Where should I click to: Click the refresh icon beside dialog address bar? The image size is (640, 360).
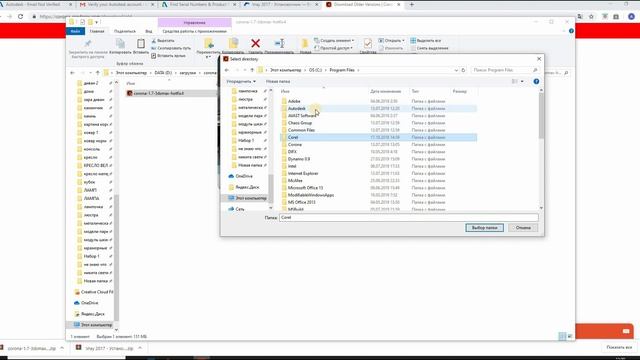(463, 70)
